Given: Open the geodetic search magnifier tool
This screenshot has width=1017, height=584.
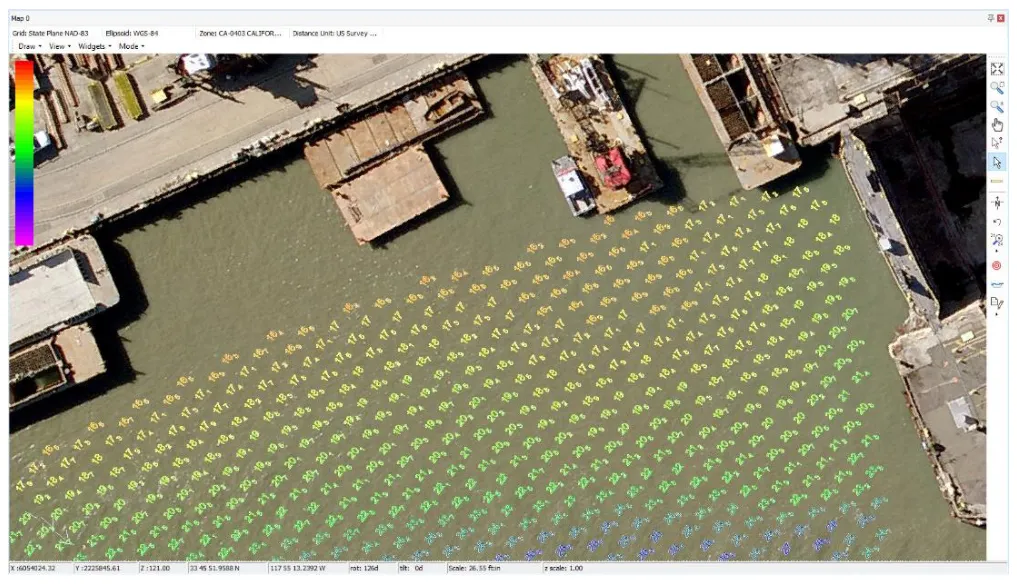Looking at the screenshot, I should pos(997,240).
